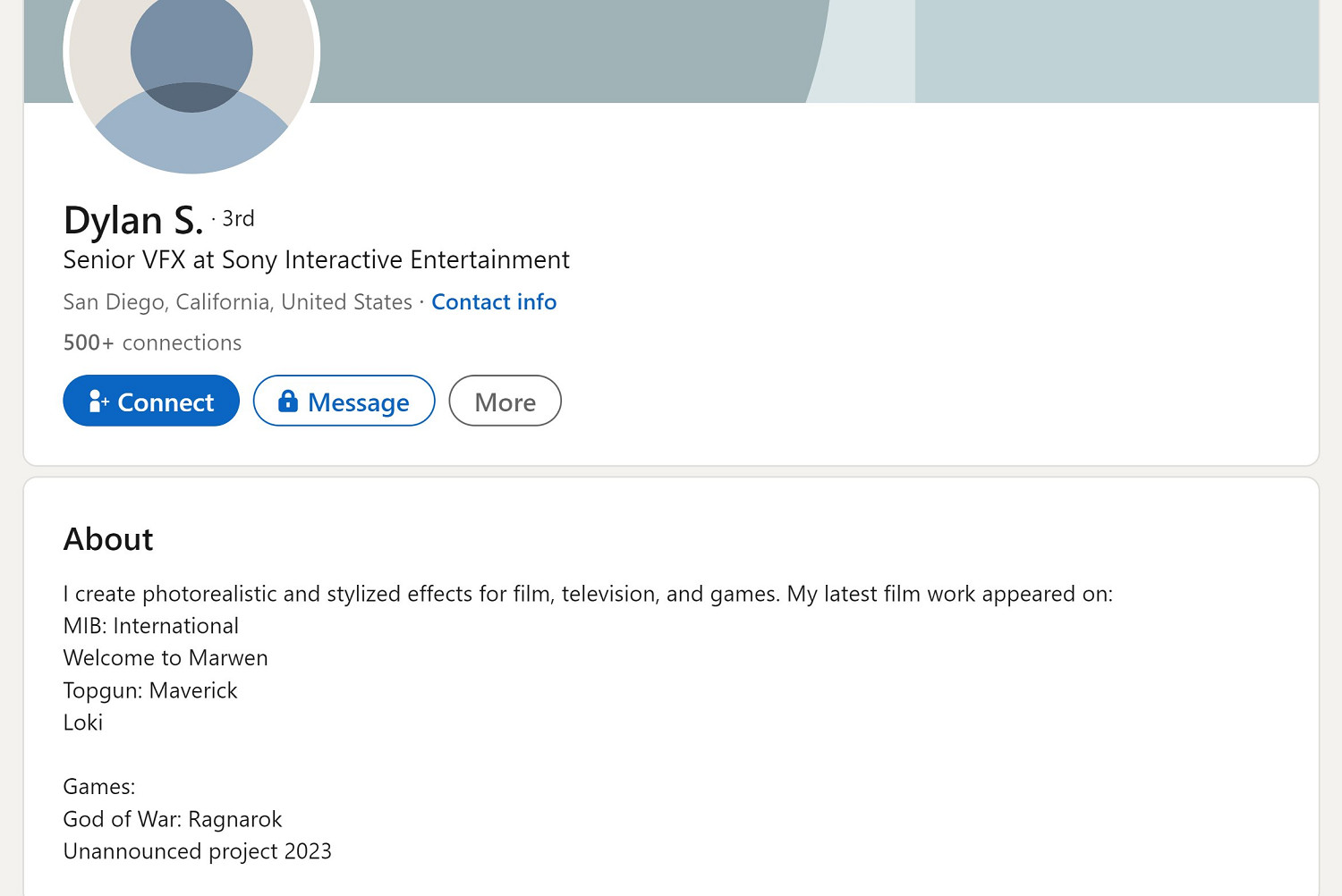Click the 3rd degree connection badge
Viewport: 1342px width, 896px height.
click(238, 218)
